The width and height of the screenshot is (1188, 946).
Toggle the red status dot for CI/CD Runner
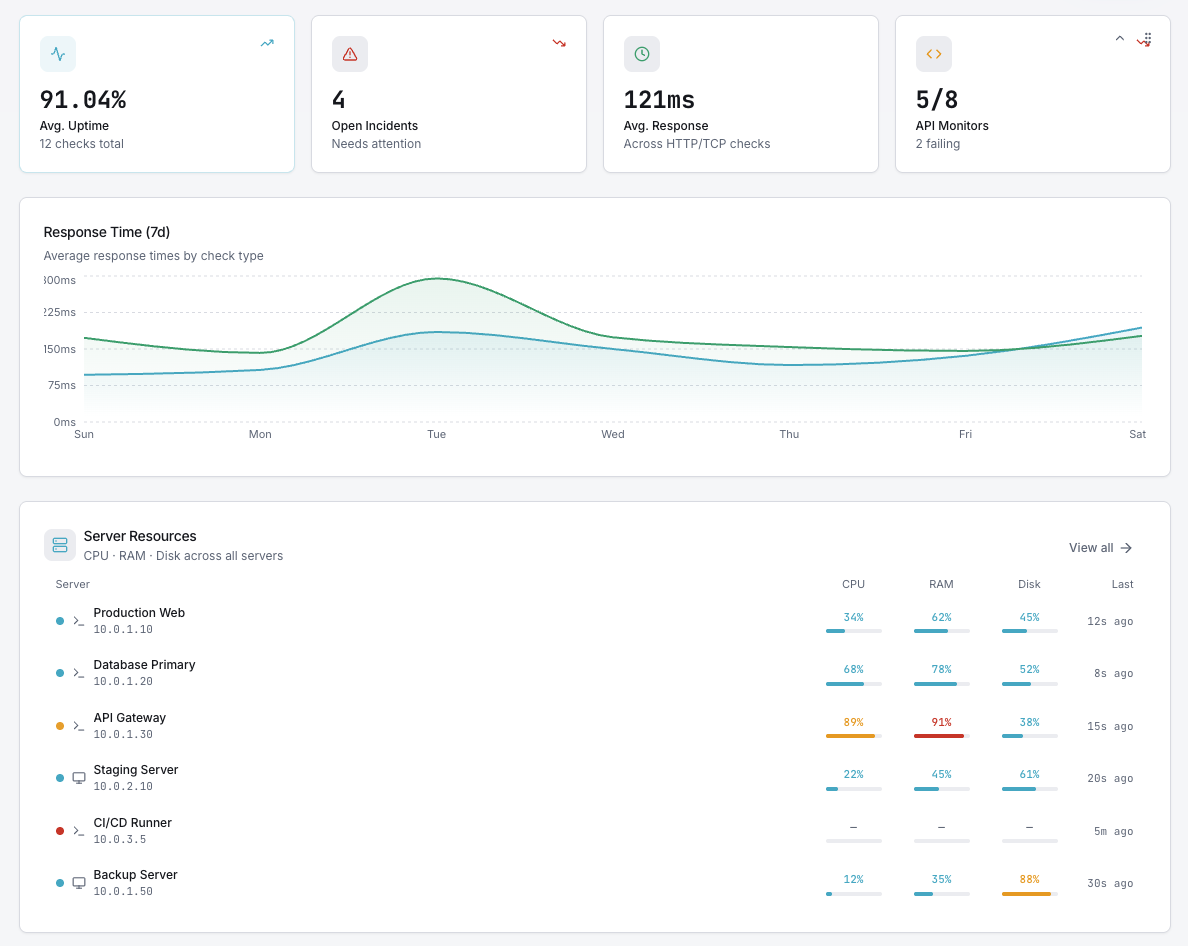click(x=59, y=830)
